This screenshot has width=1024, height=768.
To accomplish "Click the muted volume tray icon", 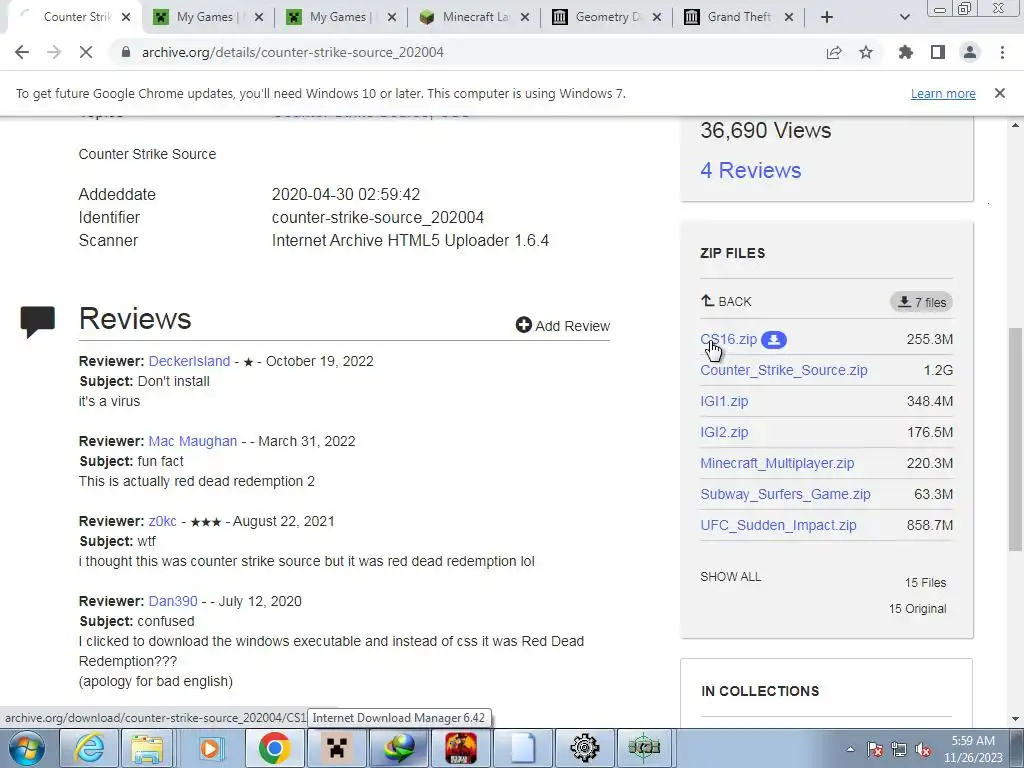I will (923, 750).
